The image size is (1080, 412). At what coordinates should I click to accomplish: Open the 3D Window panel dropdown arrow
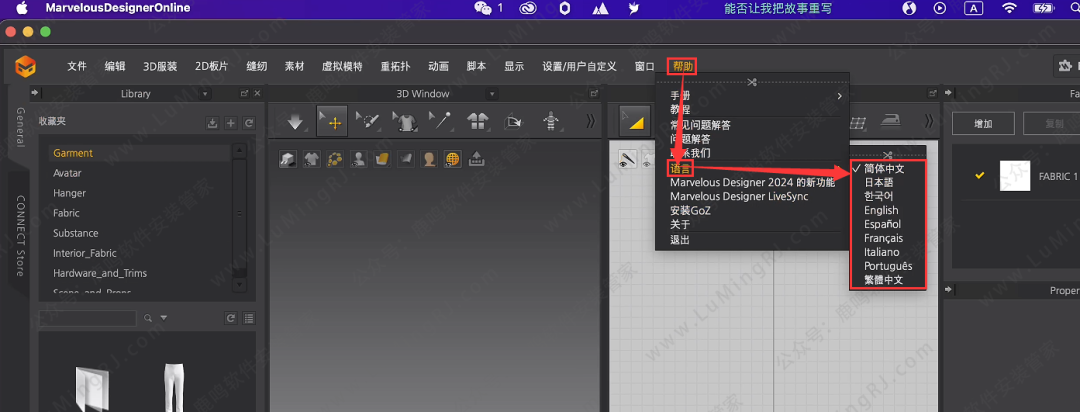(x=491, y=94)
